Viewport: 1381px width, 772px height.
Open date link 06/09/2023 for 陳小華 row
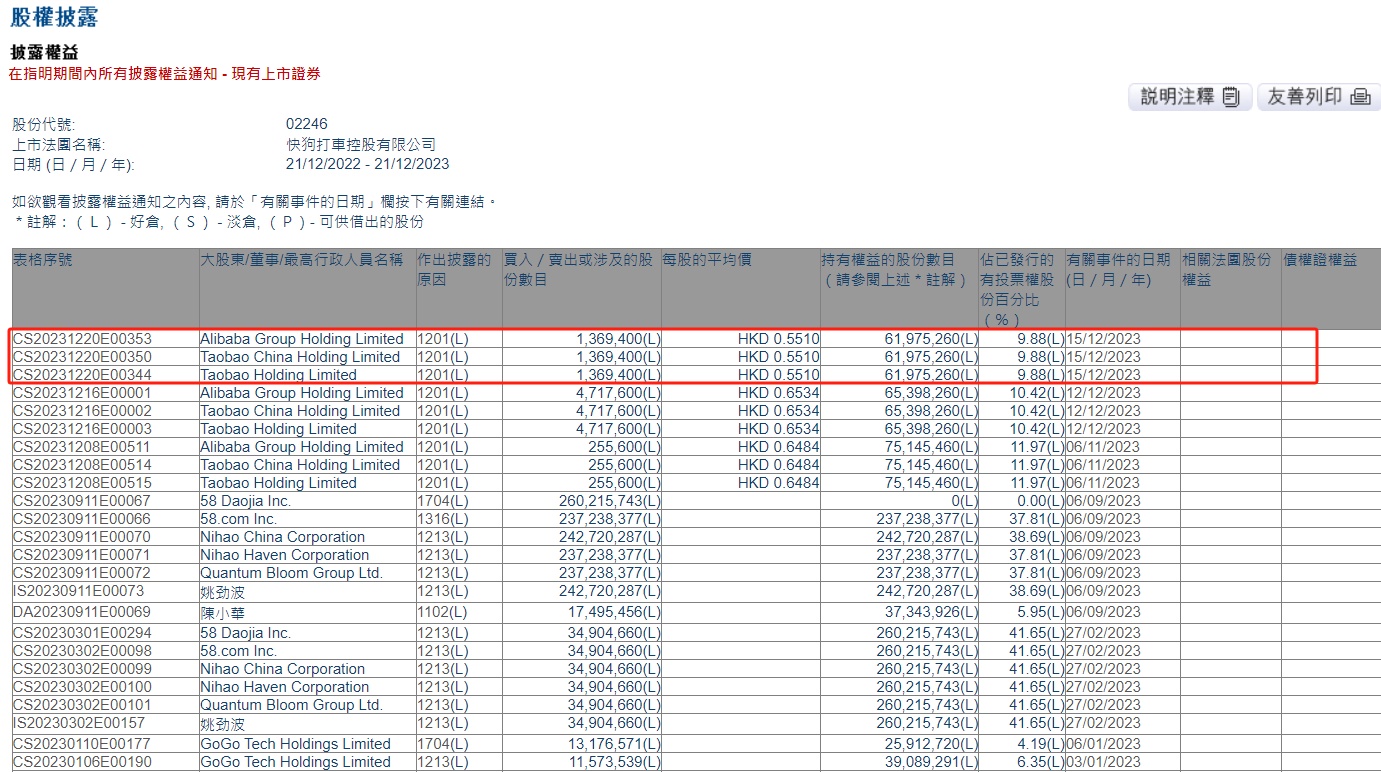point(1103,612)
